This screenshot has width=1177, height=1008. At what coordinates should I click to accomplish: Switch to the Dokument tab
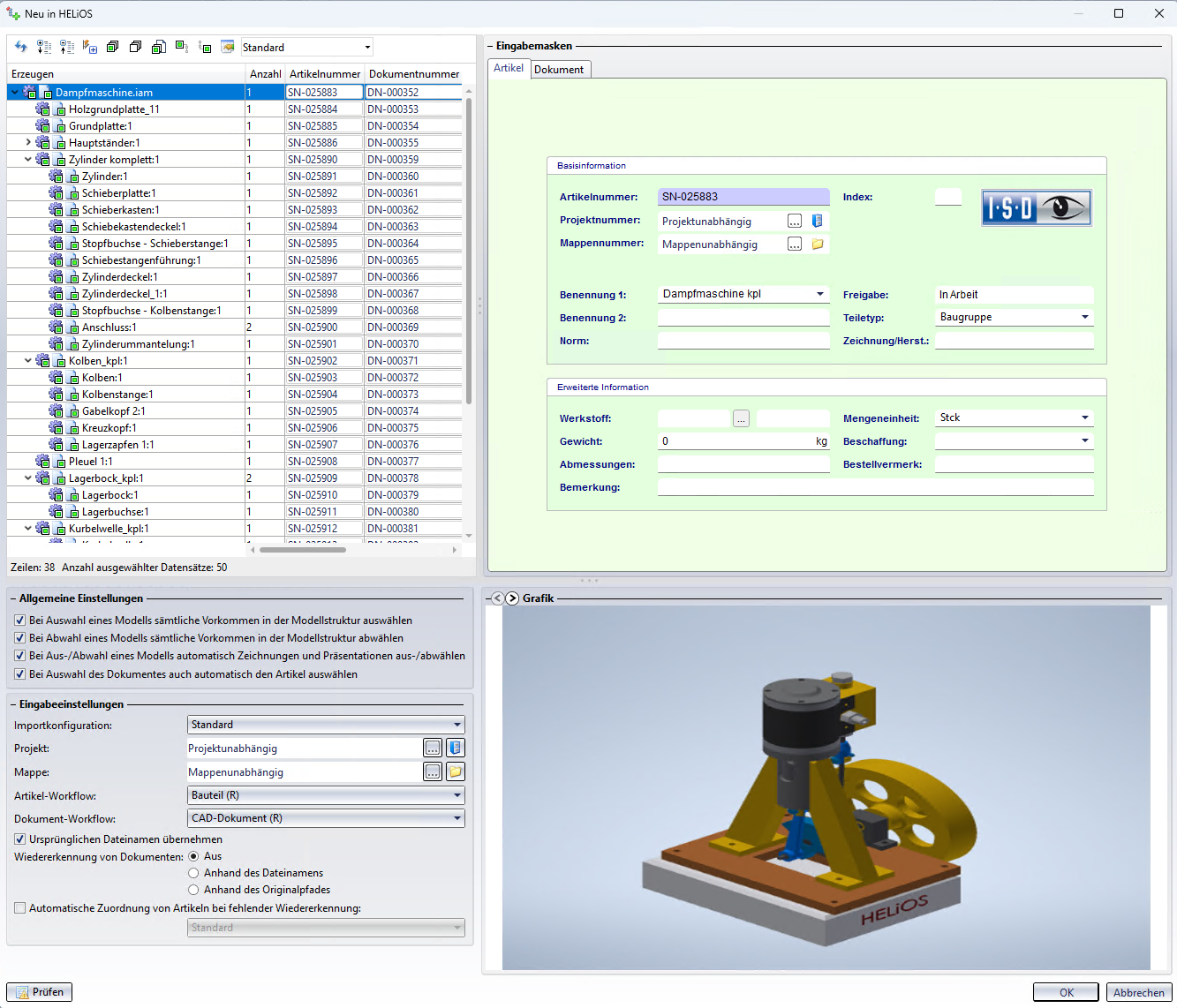(559, 70)
